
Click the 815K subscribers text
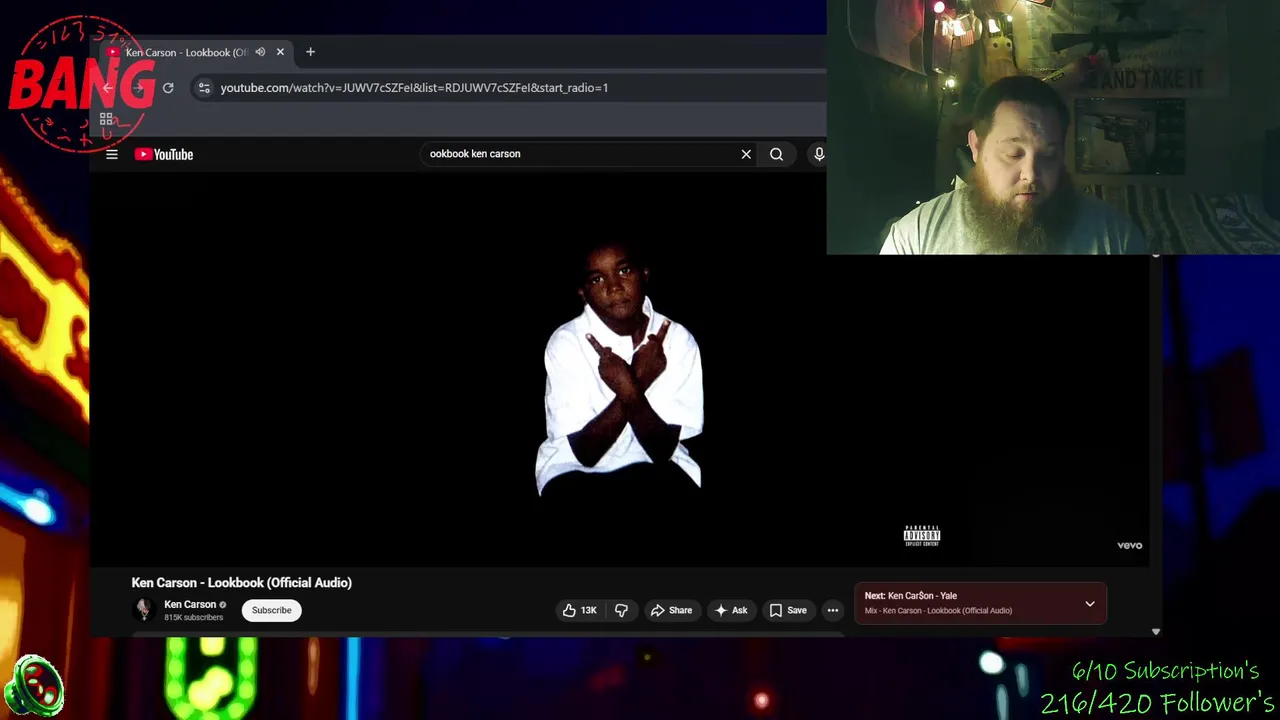coord(194,618)
